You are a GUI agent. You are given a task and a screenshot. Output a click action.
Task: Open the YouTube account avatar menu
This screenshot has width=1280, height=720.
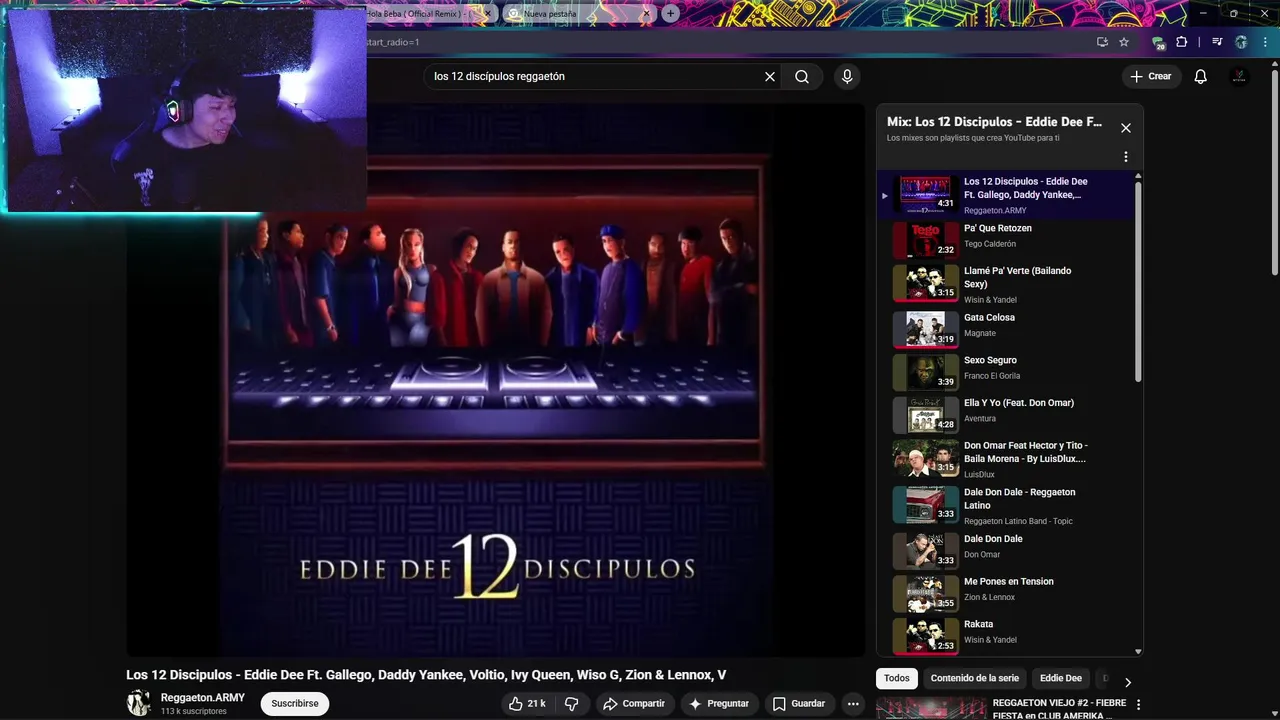pos(1240,76)
